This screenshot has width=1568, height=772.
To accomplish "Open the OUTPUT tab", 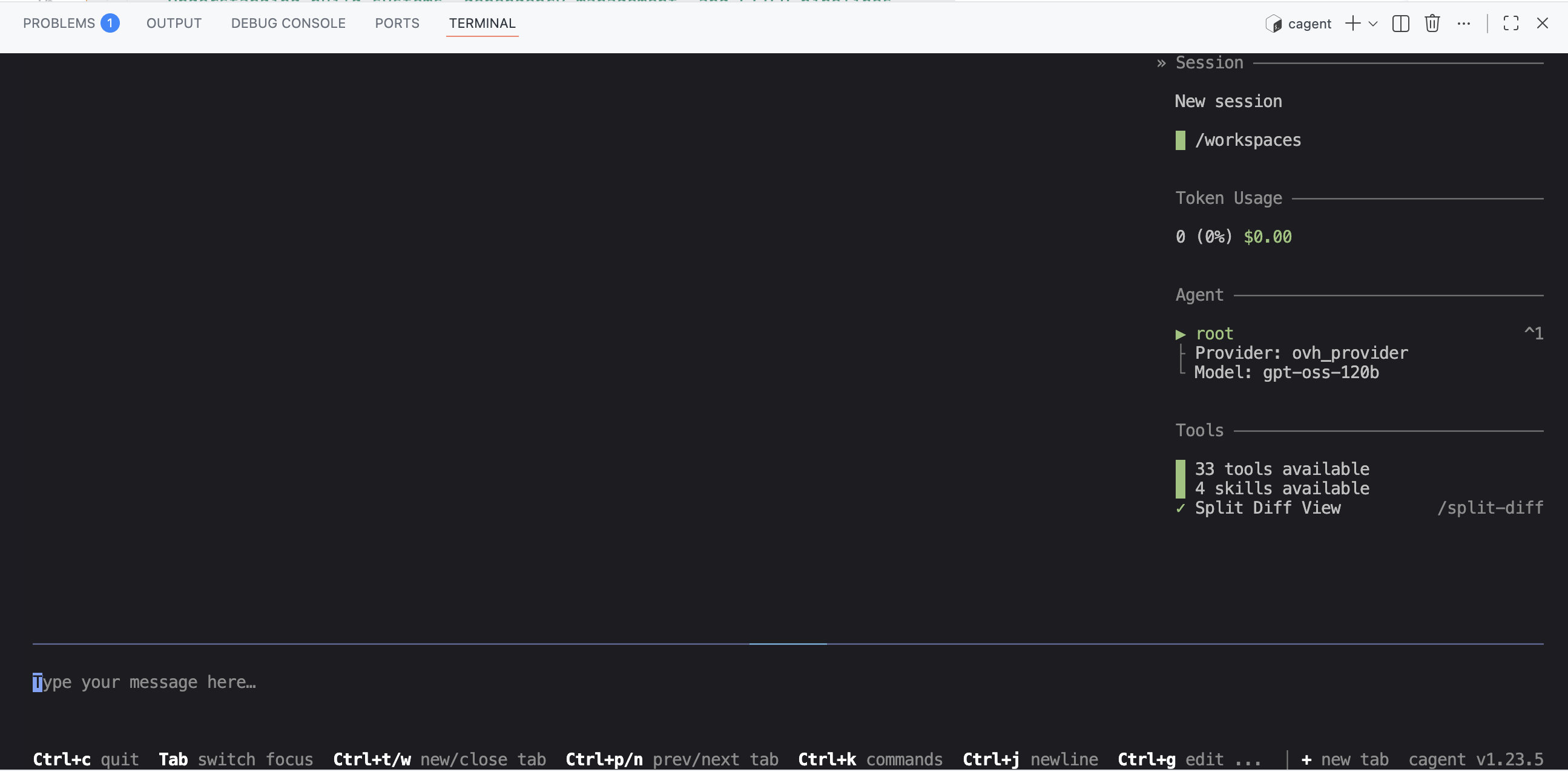I will [x=174, y=23].
